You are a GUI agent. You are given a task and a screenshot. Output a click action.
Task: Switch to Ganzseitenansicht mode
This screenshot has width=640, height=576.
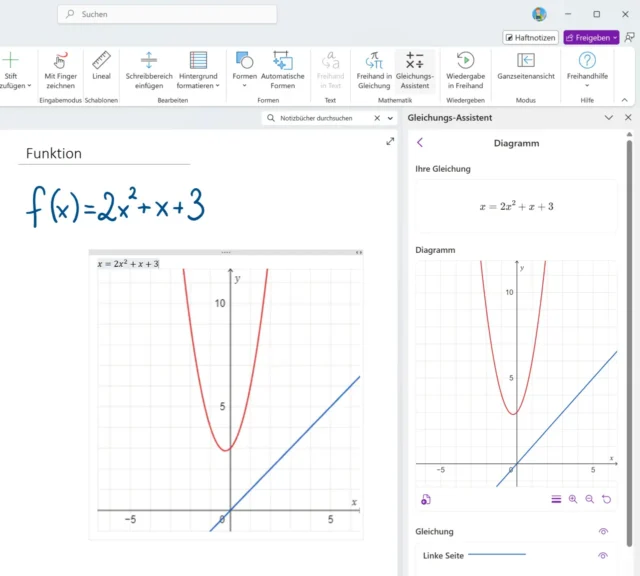click(525, 67)
